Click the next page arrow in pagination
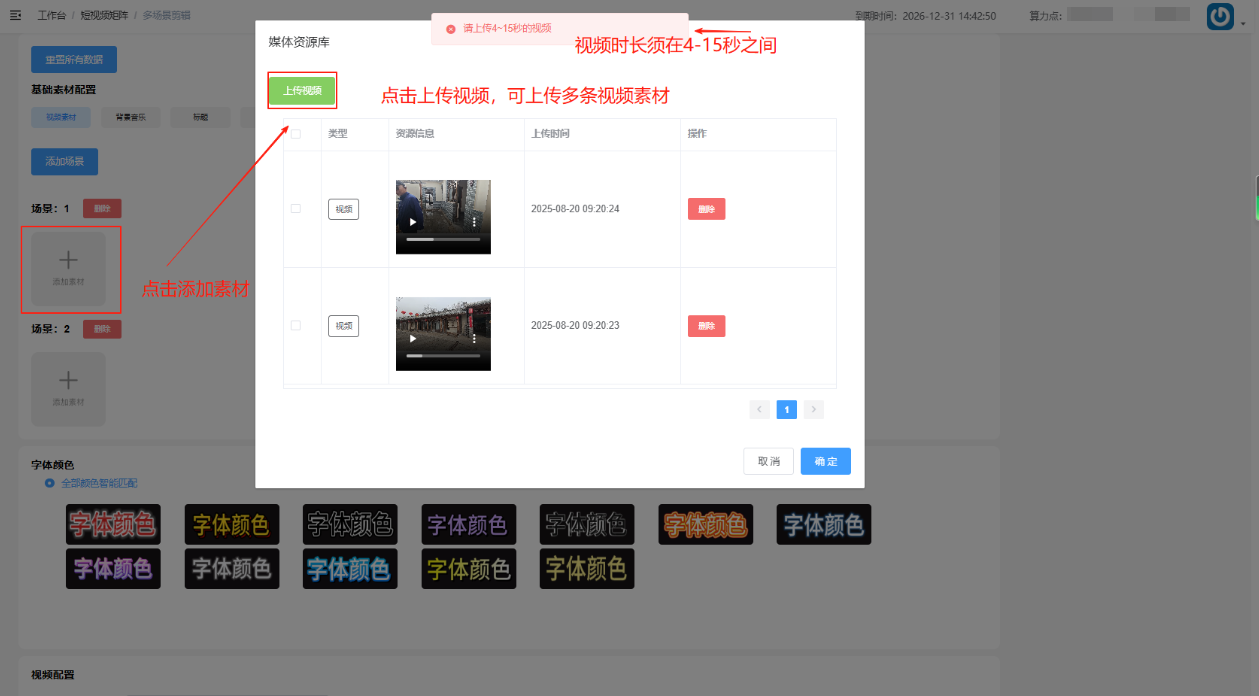Screen dimensions: 1259x696 click(813, 409)
